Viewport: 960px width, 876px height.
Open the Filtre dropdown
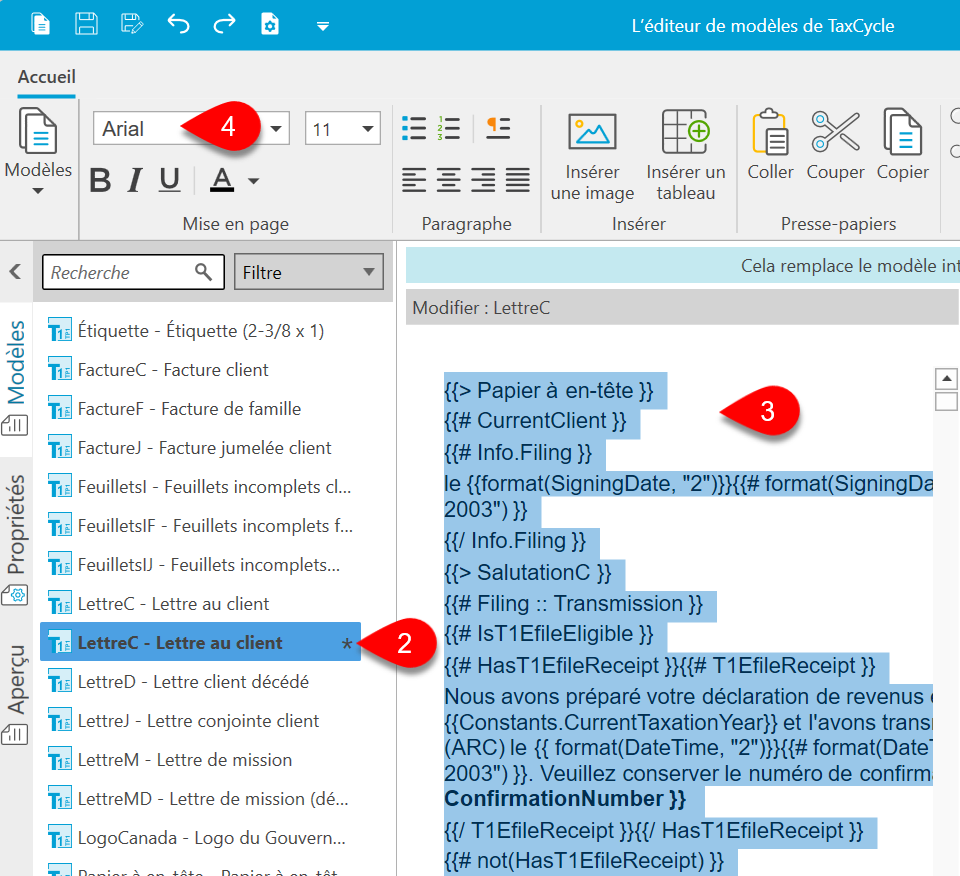pos(309,272)
